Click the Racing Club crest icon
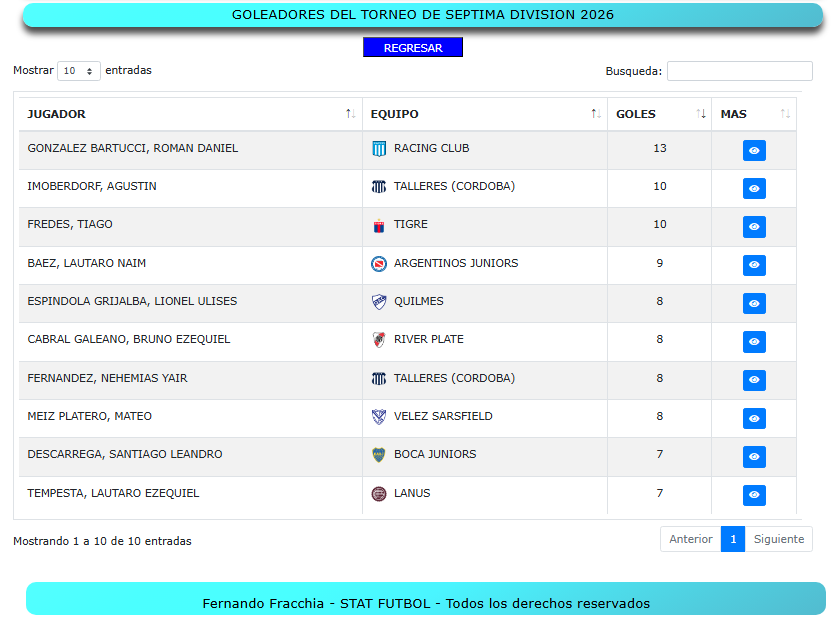This screenshot has height=627, width=837. point(379,149)
